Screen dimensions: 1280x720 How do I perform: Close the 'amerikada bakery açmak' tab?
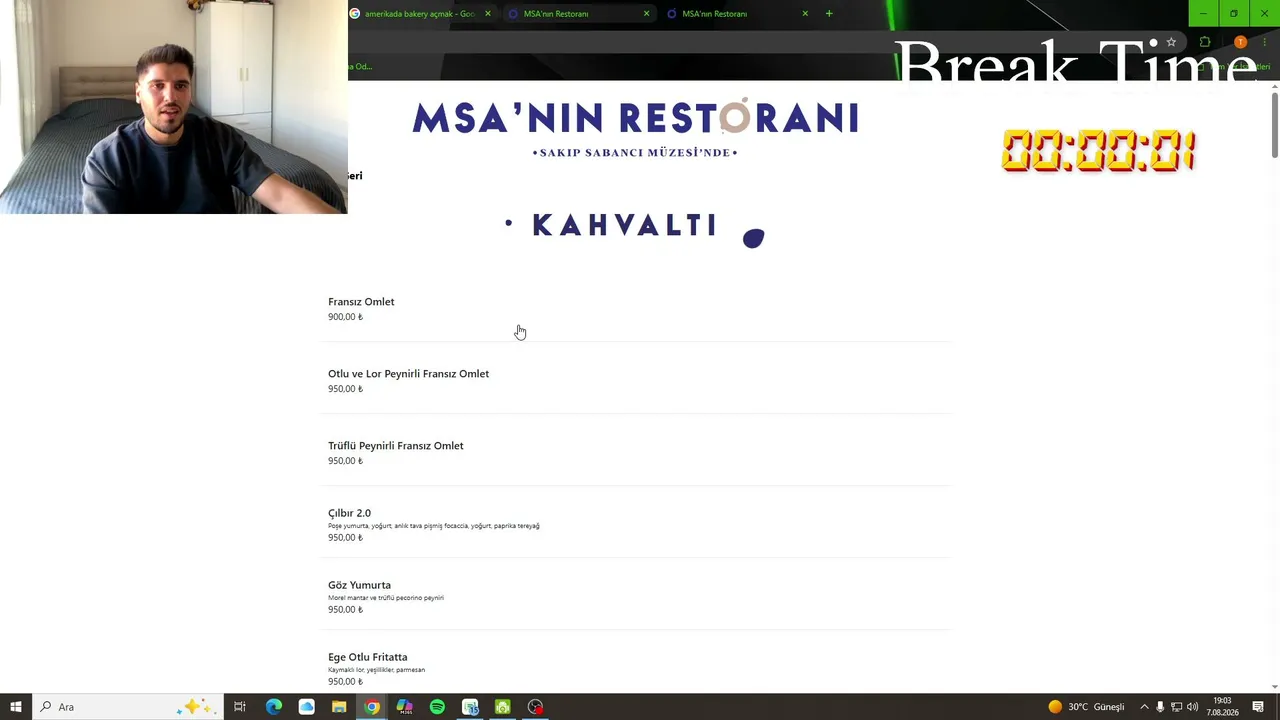[x=488, y=14]
